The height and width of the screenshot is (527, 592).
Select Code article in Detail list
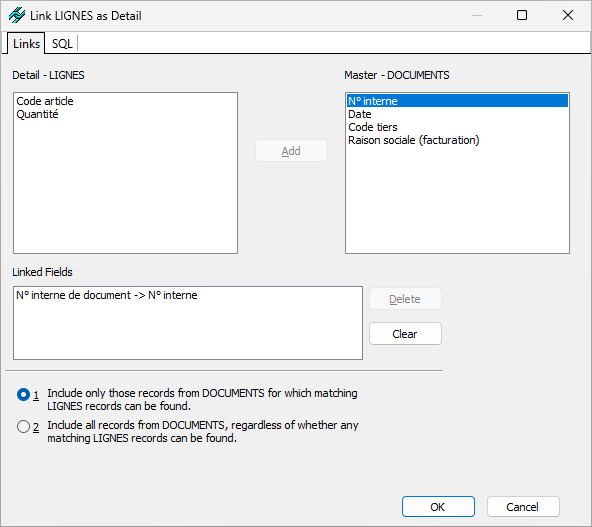click(x=45, y=101)
